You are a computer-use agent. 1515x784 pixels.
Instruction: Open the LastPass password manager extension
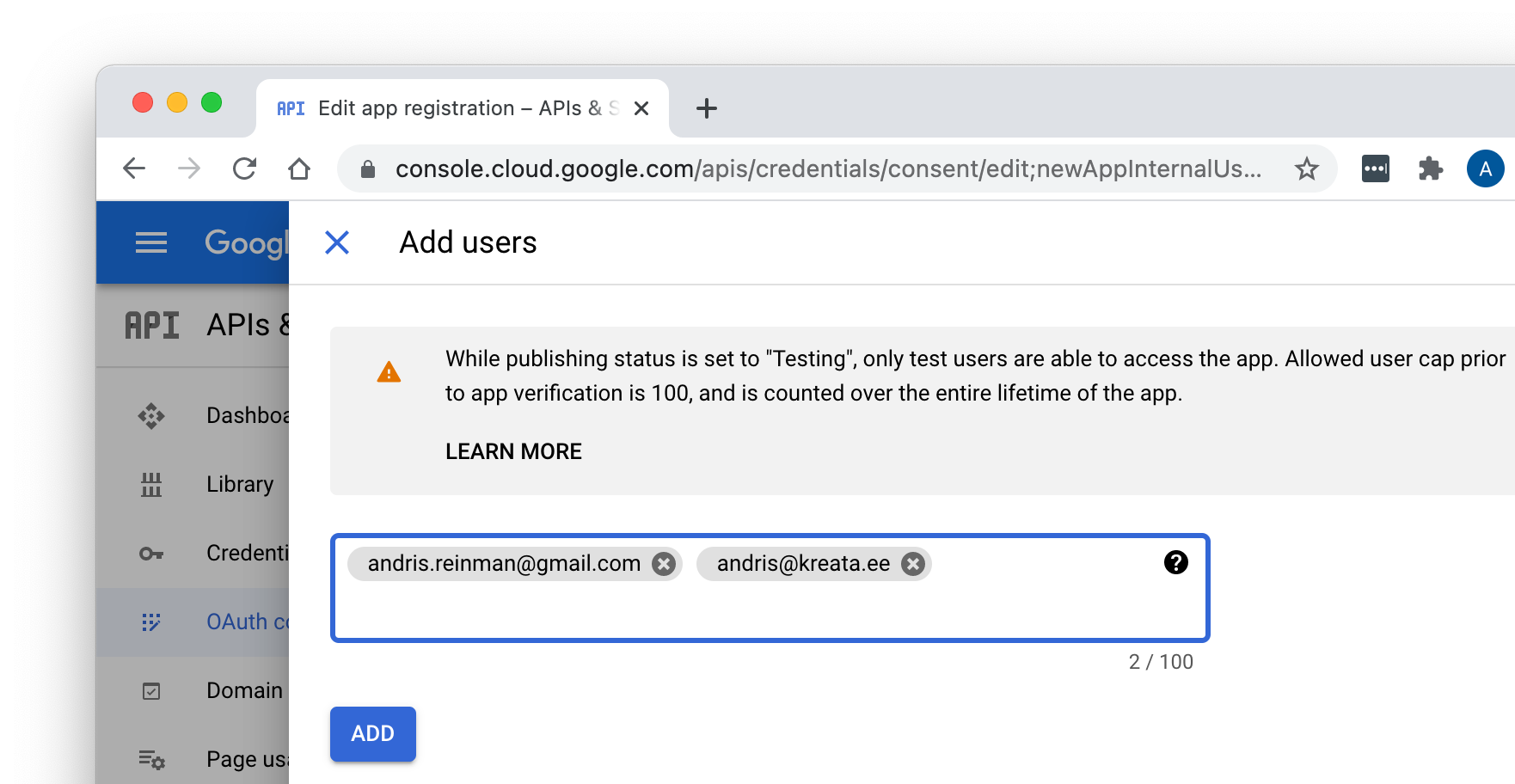pyautogui.click(x=1376, y=168)
